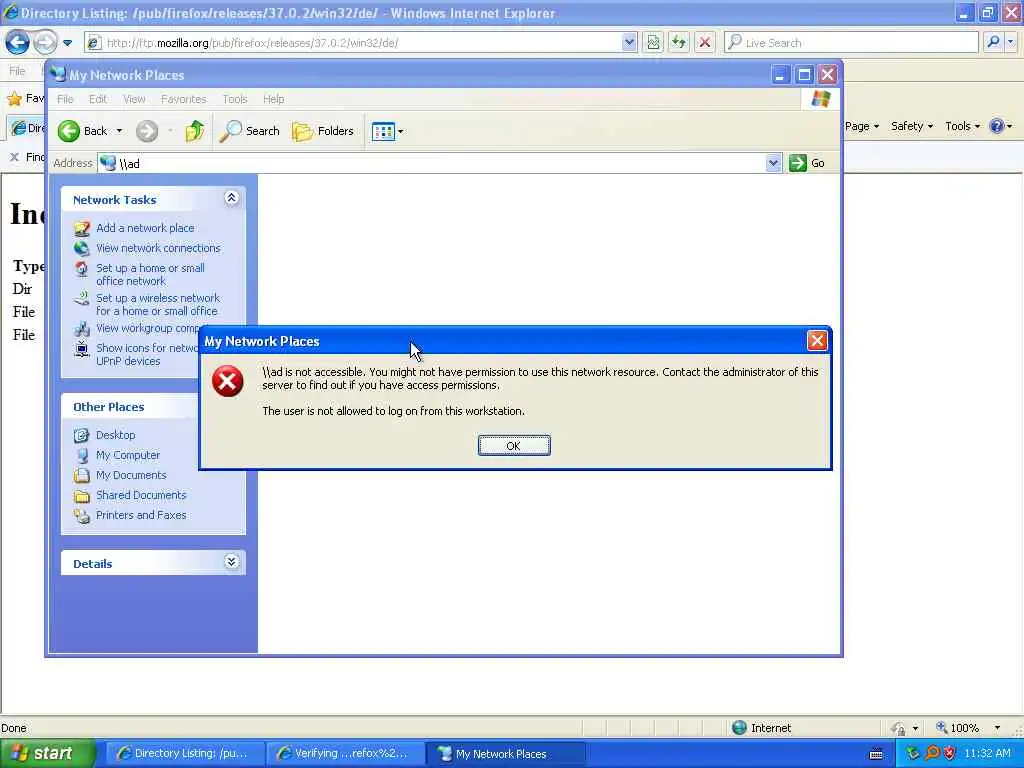Open Internet Explorer recent pages dropdown arrow
The width and height of the screenshot is (1024, 768).
coord(67,43)
